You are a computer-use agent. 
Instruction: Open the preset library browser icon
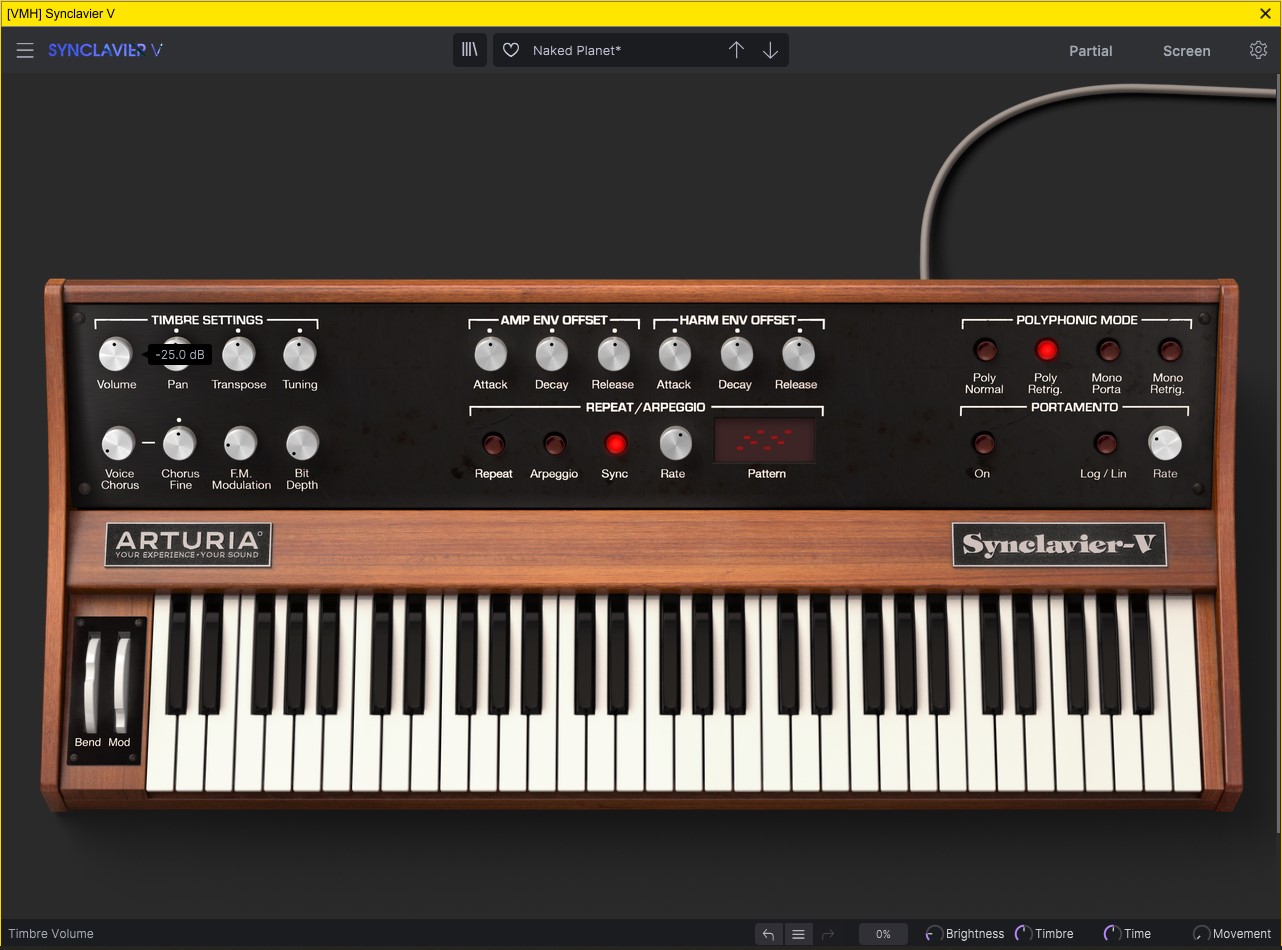469,50
